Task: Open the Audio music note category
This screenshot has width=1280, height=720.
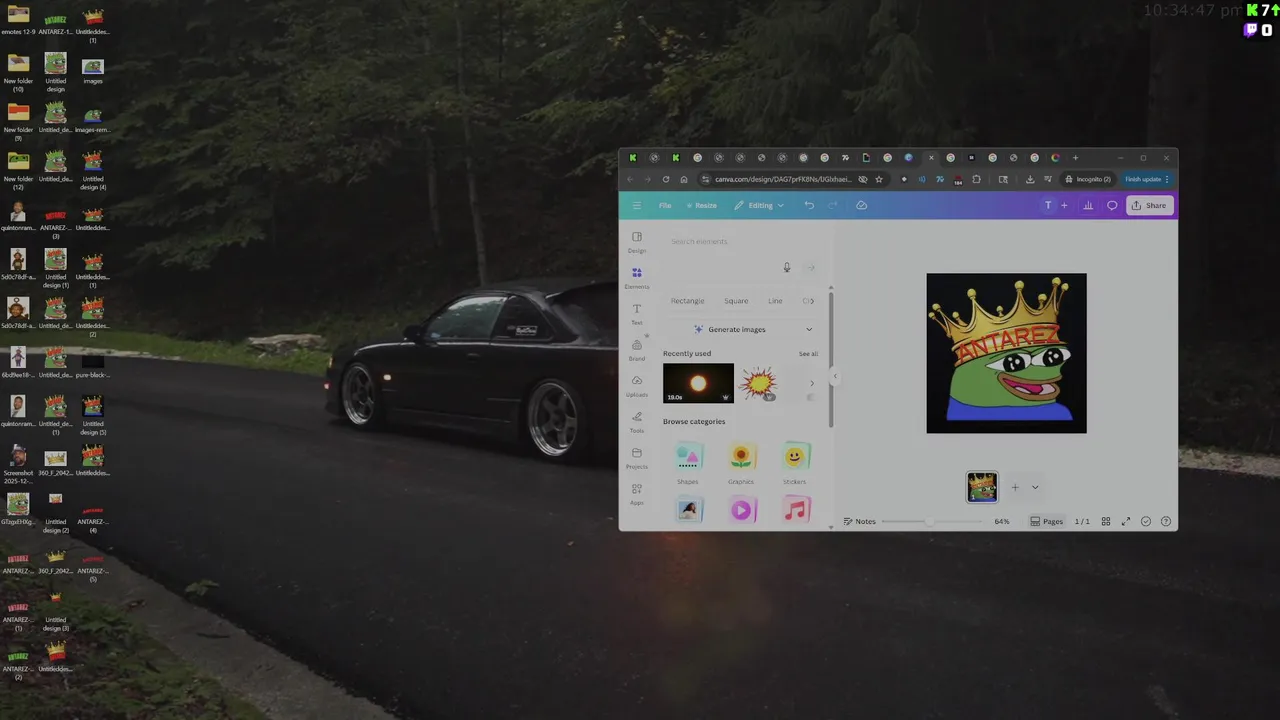Action: click(x=795, y=510)
